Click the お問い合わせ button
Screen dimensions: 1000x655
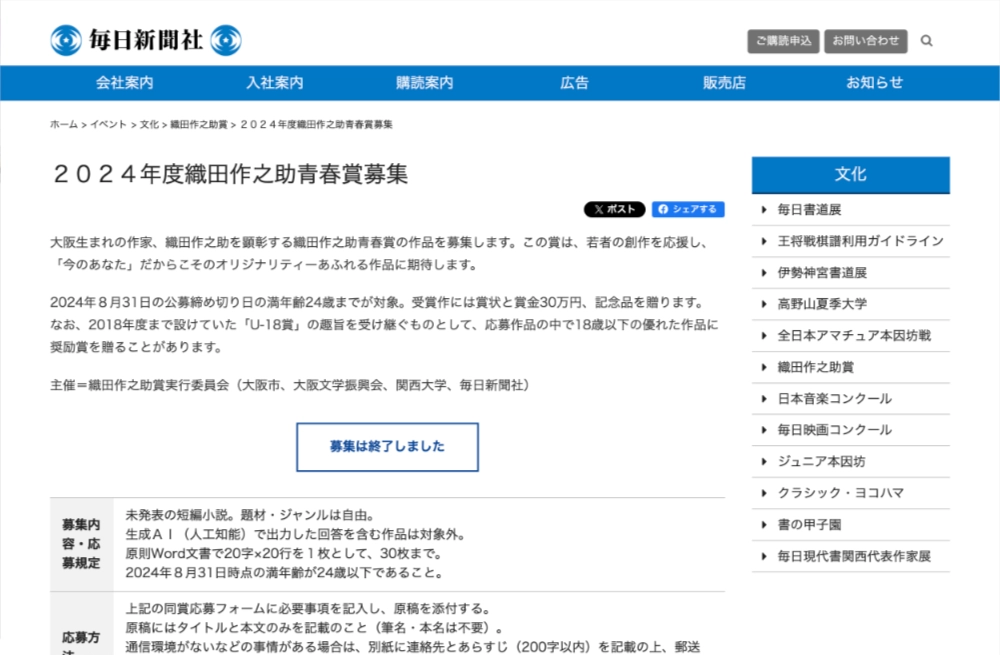pyautogui.click(x=865, y=41)
